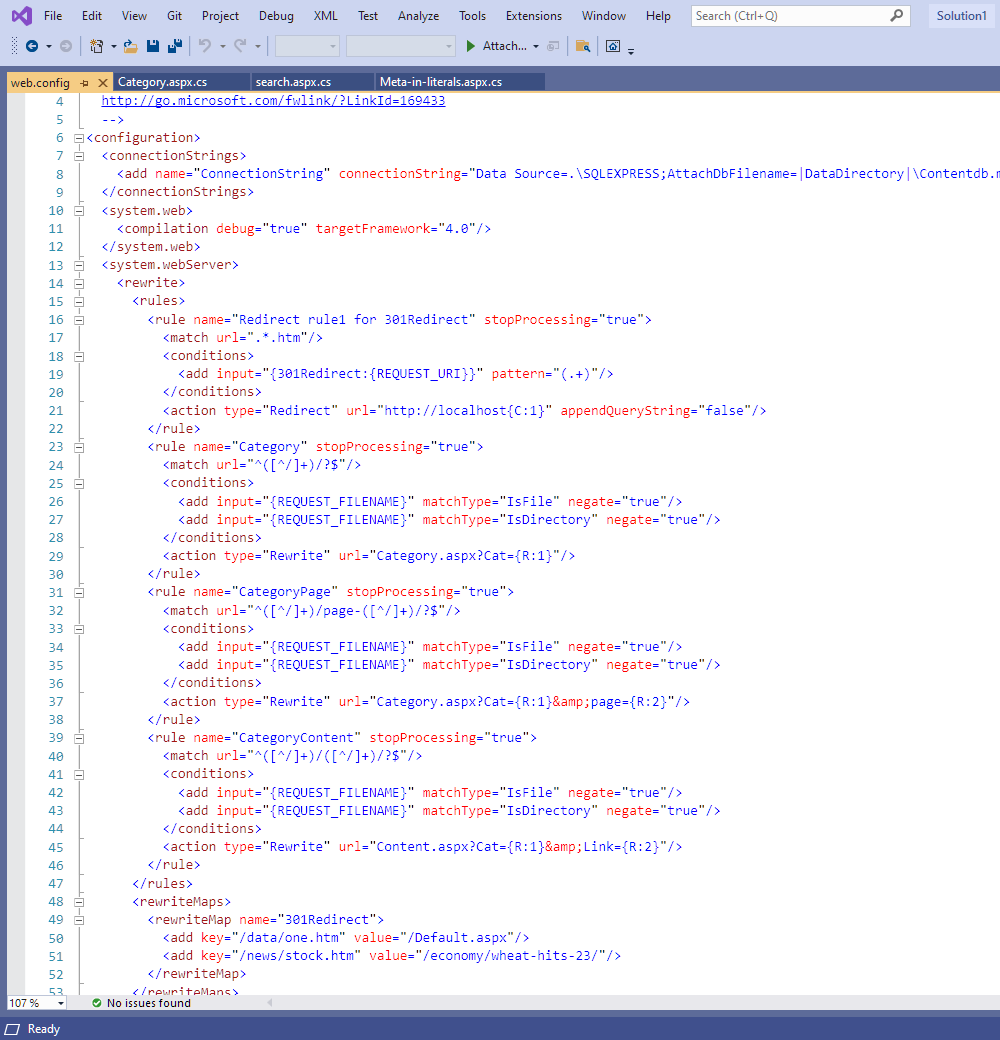1000x1040 pixels.
Task: Pin the web.config tab with the pin icon
Action: 84,83
